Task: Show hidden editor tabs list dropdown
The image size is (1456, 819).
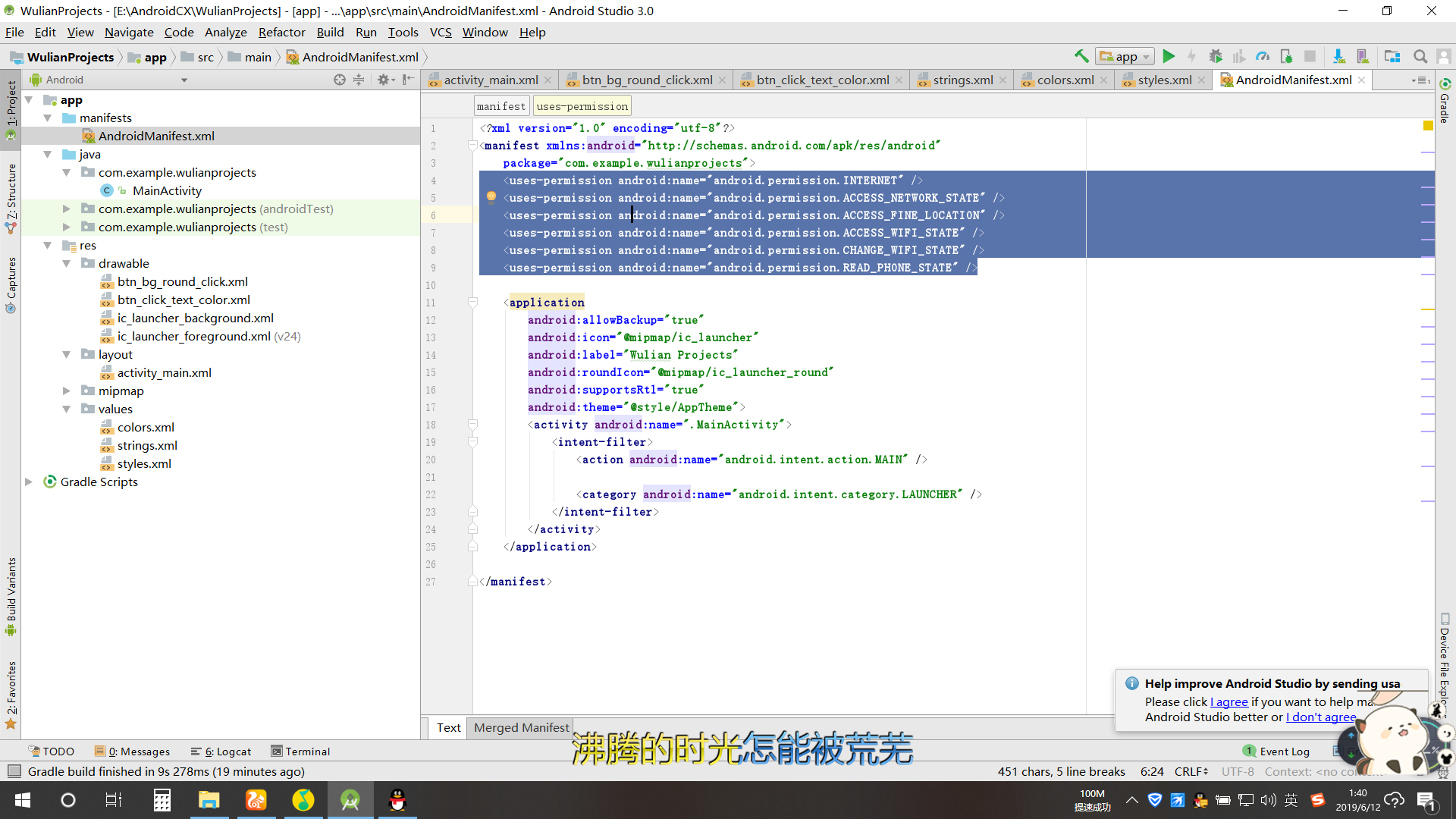Action: (1420, 80)
